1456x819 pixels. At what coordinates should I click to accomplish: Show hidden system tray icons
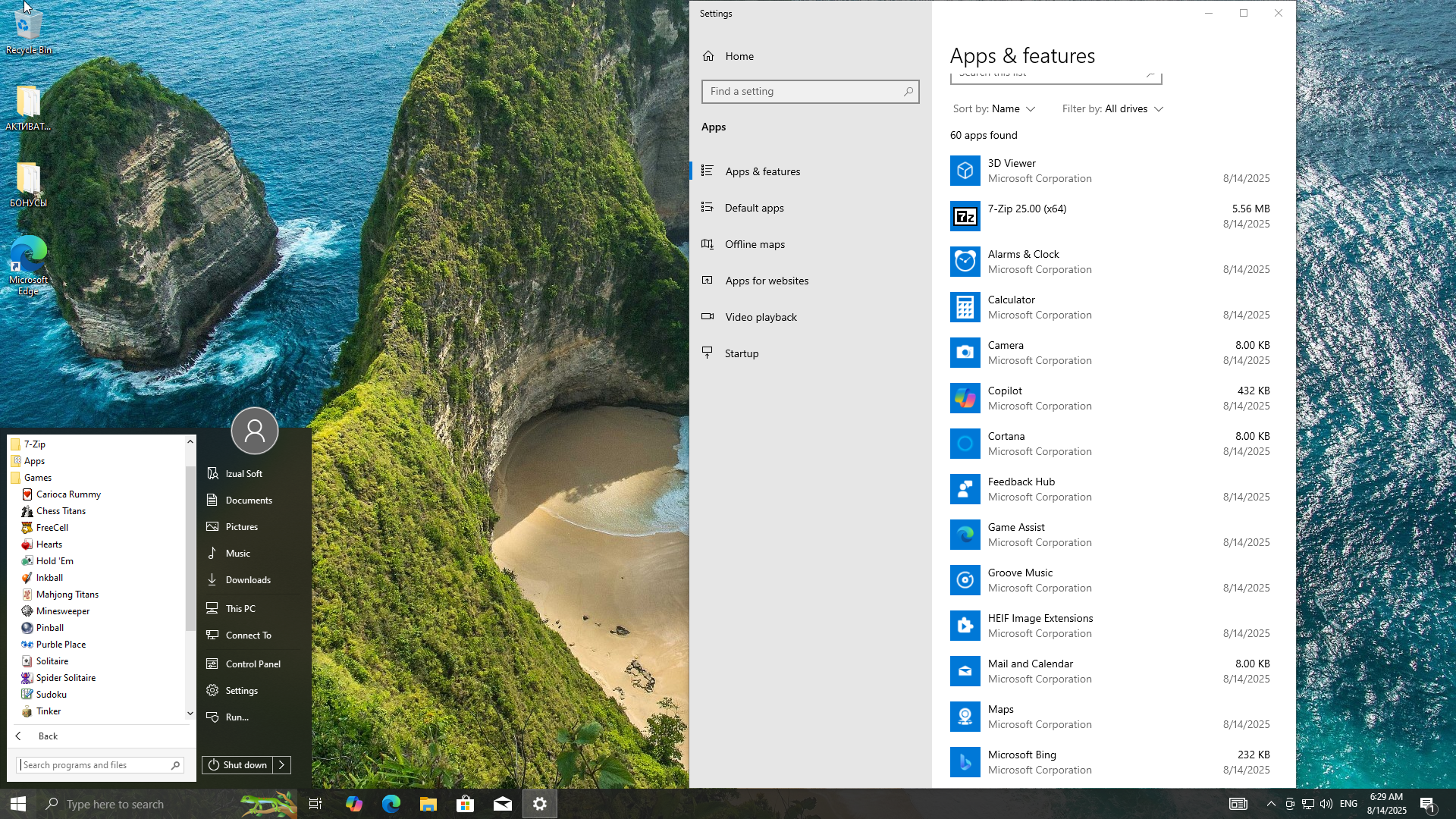[x=1271, y=804]
